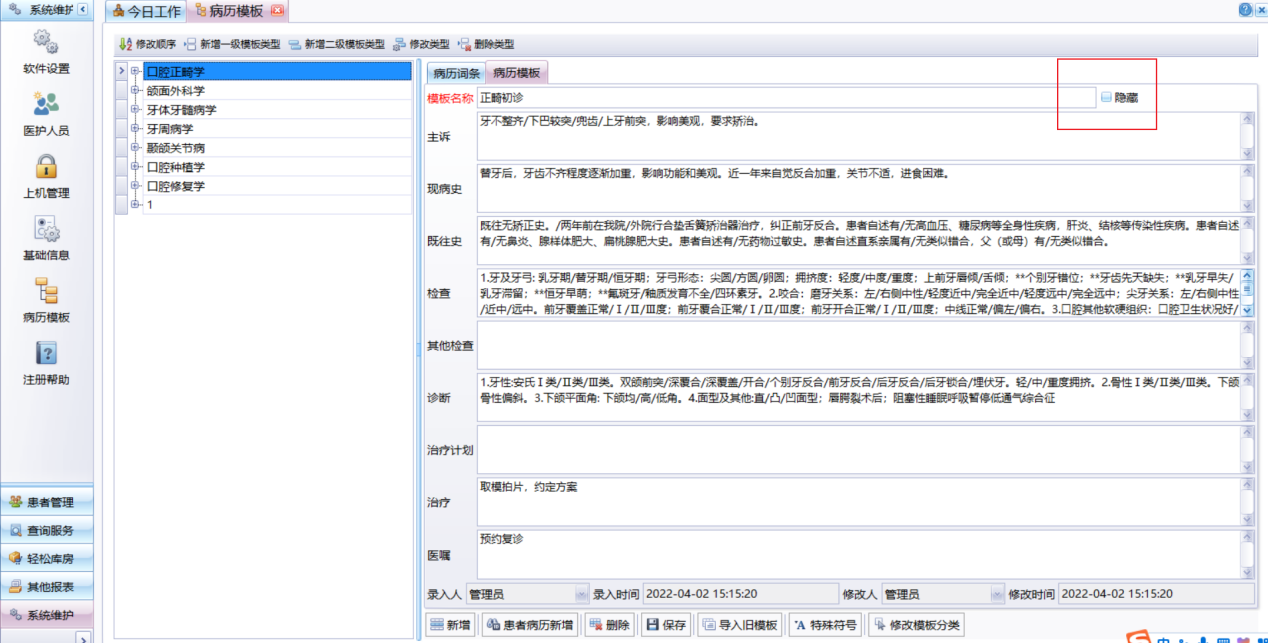This screenshot has width=1268, height=643.
Task: Expand 牙体牙髓病学 tree node
Action: tap(136, 109)
